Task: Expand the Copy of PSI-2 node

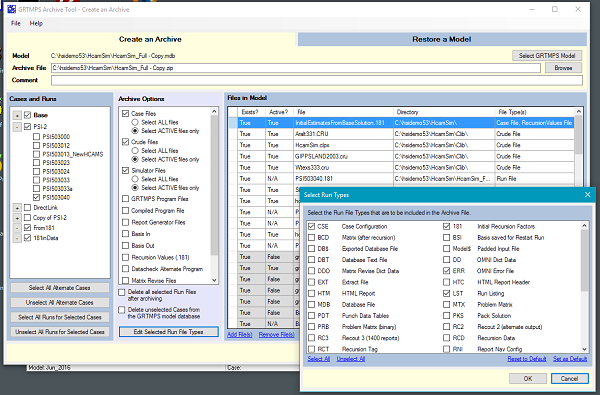Action: click(17, 218)
